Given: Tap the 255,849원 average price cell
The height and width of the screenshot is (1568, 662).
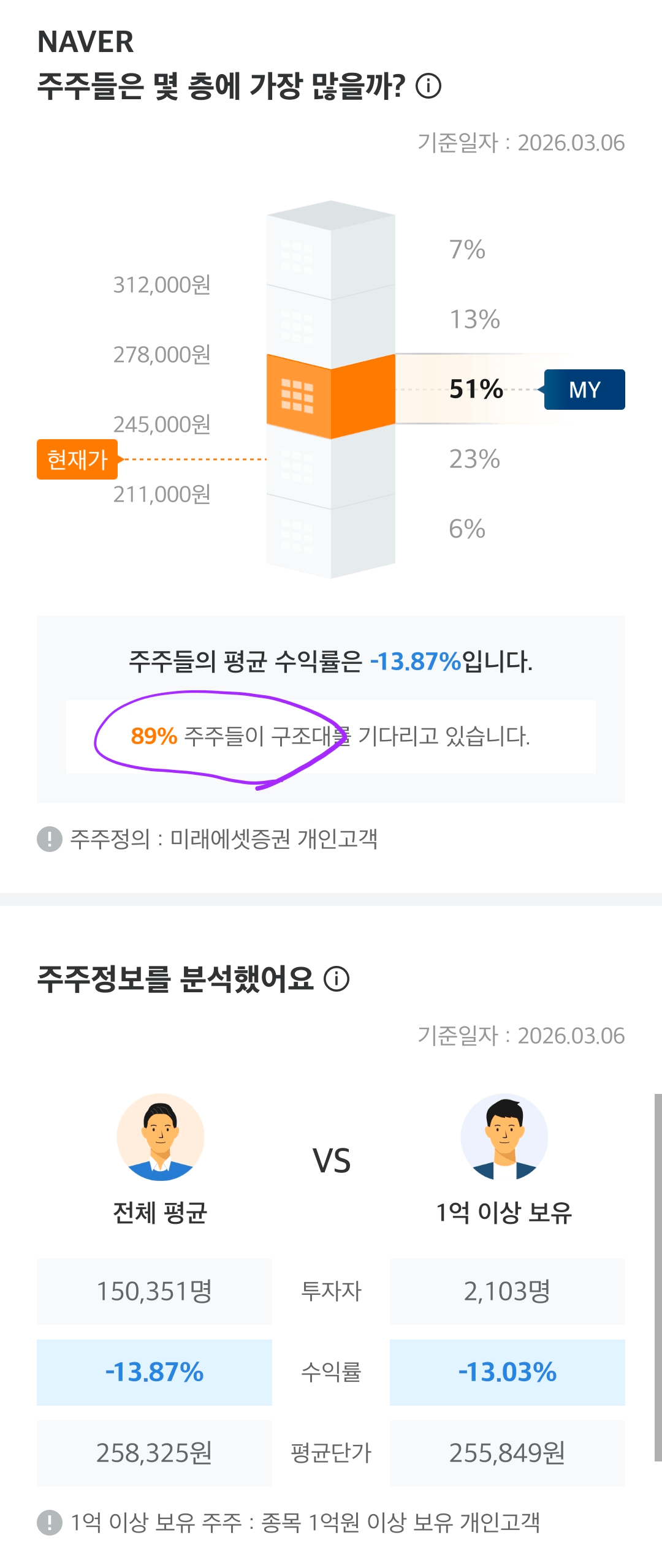Looking at the screenshot, I should click(508, 1453).
